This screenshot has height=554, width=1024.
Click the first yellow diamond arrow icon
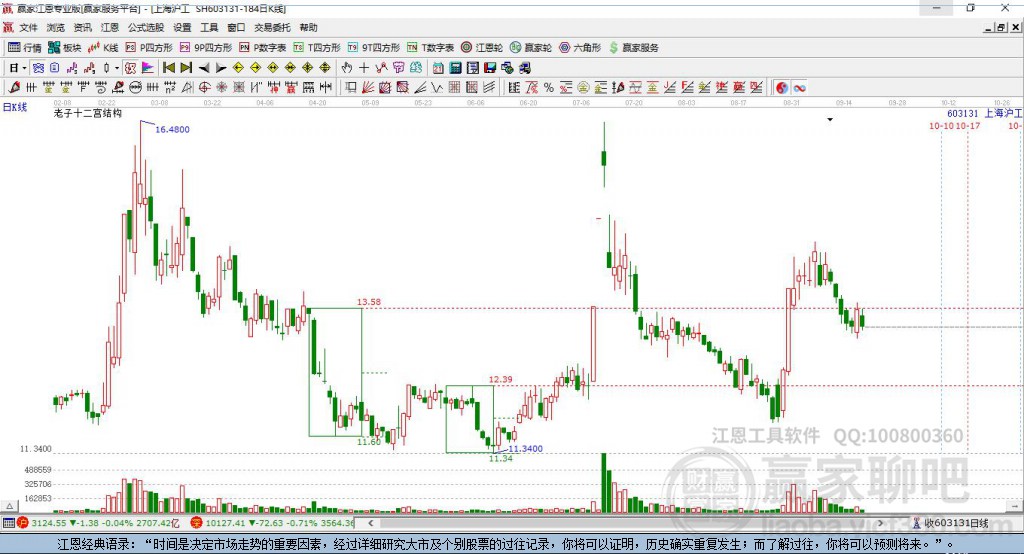(238, 68)
